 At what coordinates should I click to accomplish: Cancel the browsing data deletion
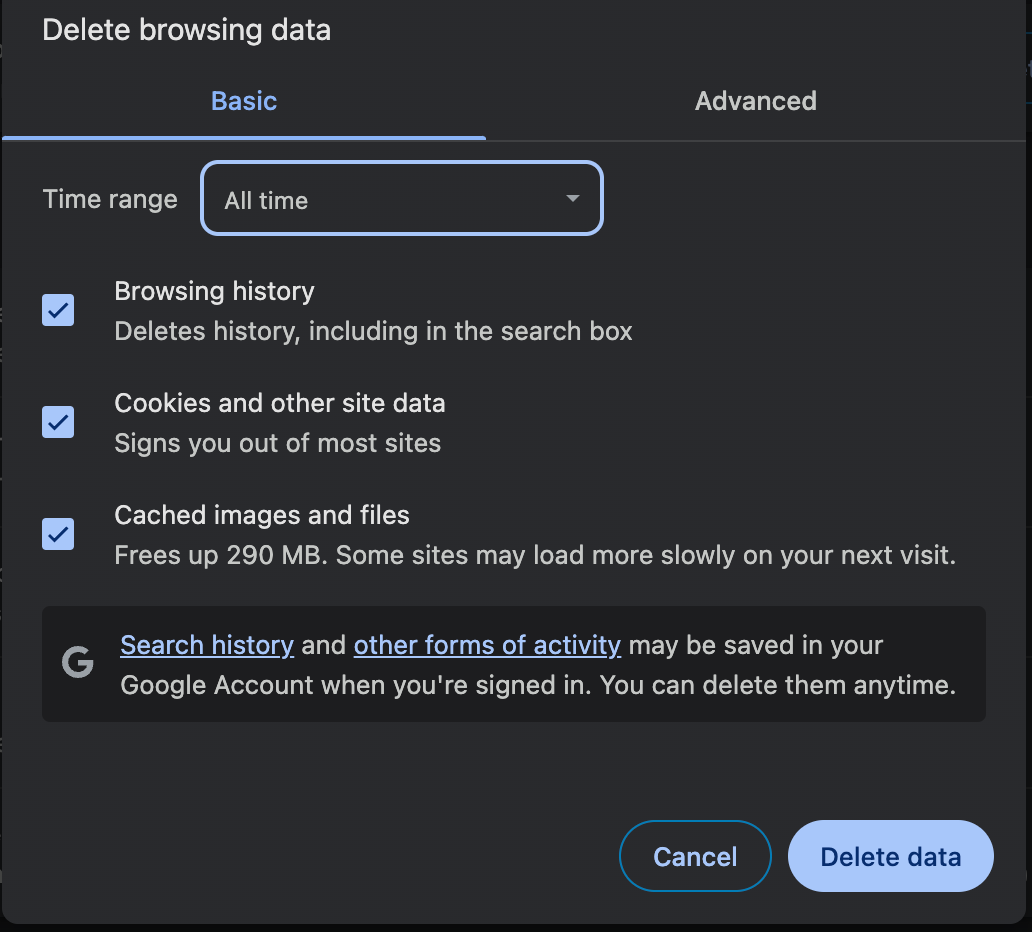pyautogui.click(x=695, y=856)
